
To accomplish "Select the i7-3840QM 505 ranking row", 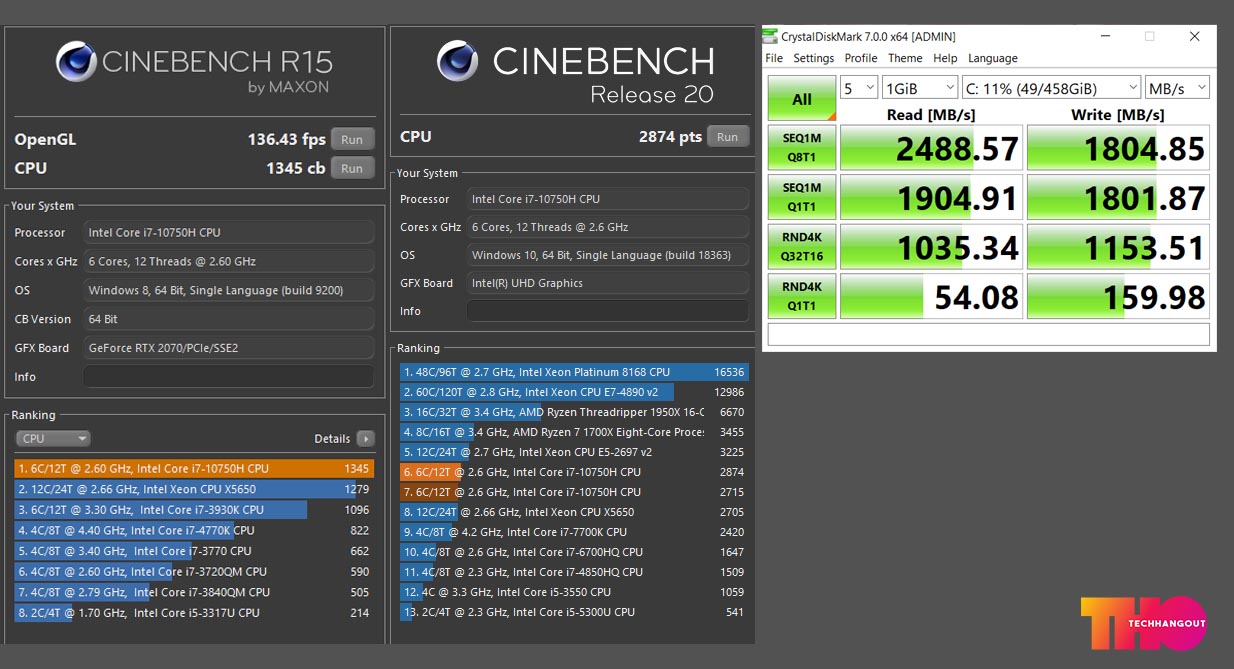I will (194, 592).
